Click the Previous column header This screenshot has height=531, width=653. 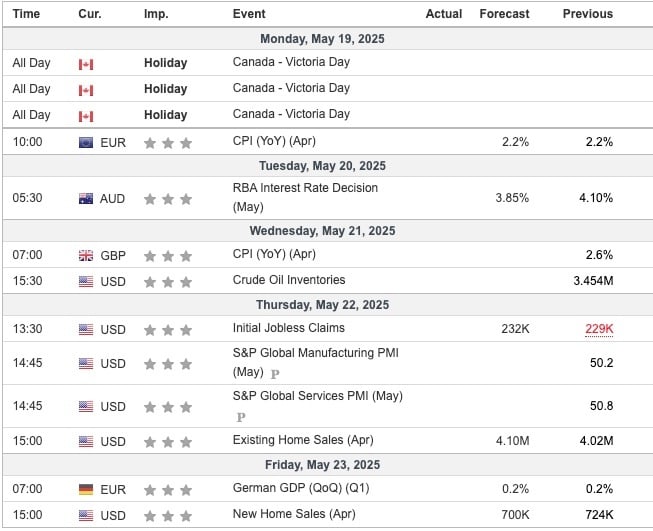[588, 14]
